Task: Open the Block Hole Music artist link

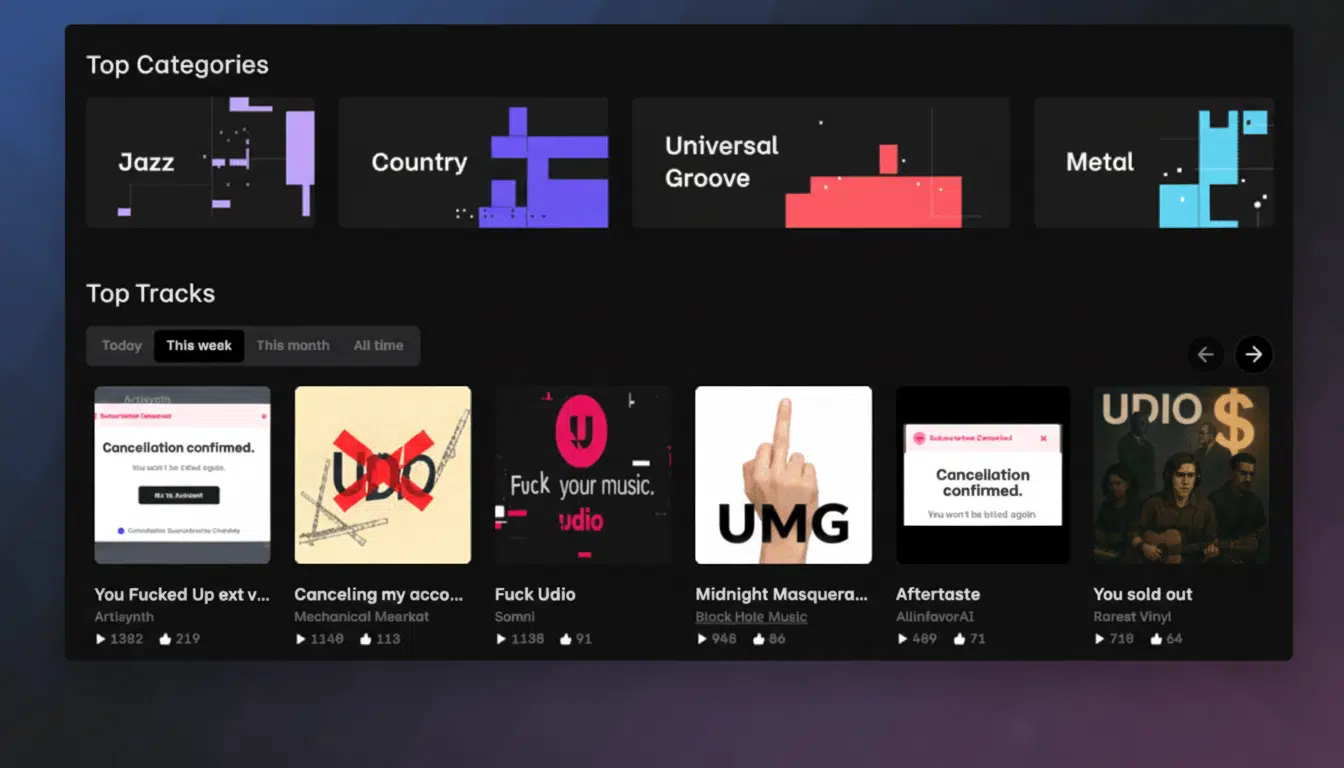Action: (x=751, y=617)
